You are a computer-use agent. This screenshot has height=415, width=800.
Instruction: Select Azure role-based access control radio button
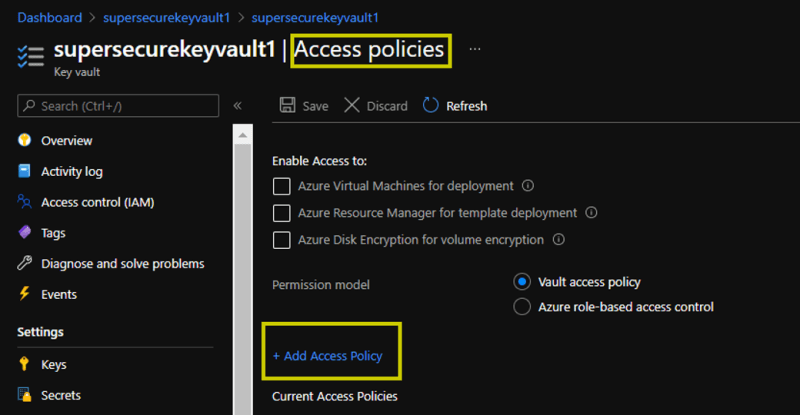(522, 307)
